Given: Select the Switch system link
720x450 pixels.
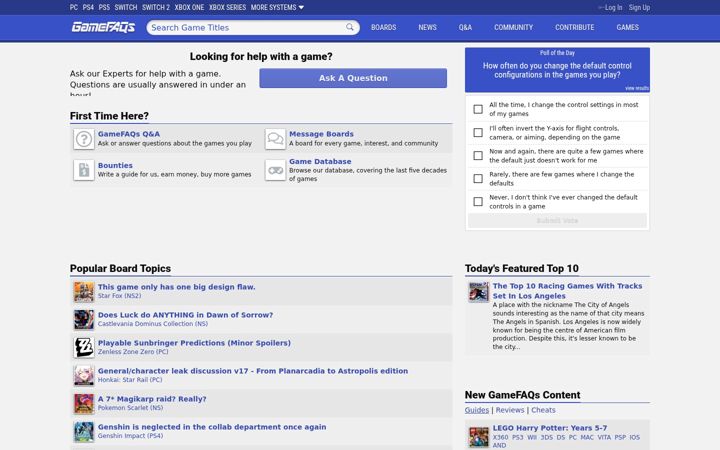Looking at the screenshot, I should tap(126, 7).
